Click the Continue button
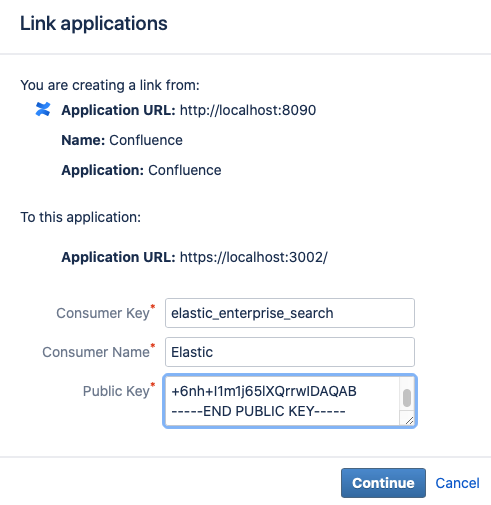This screenshot has height=505, width=491. 383,483
